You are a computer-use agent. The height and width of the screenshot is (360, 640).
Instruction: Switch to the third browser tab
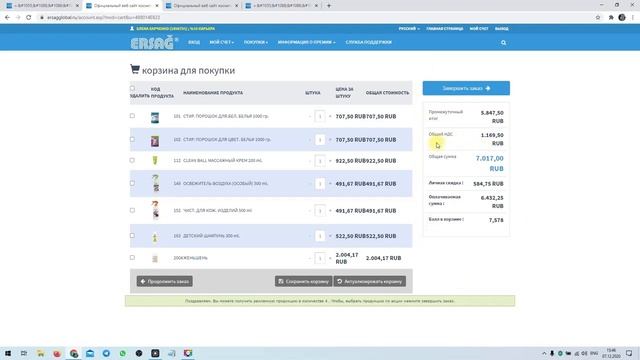pyautogui.click(x=202, y=6)
